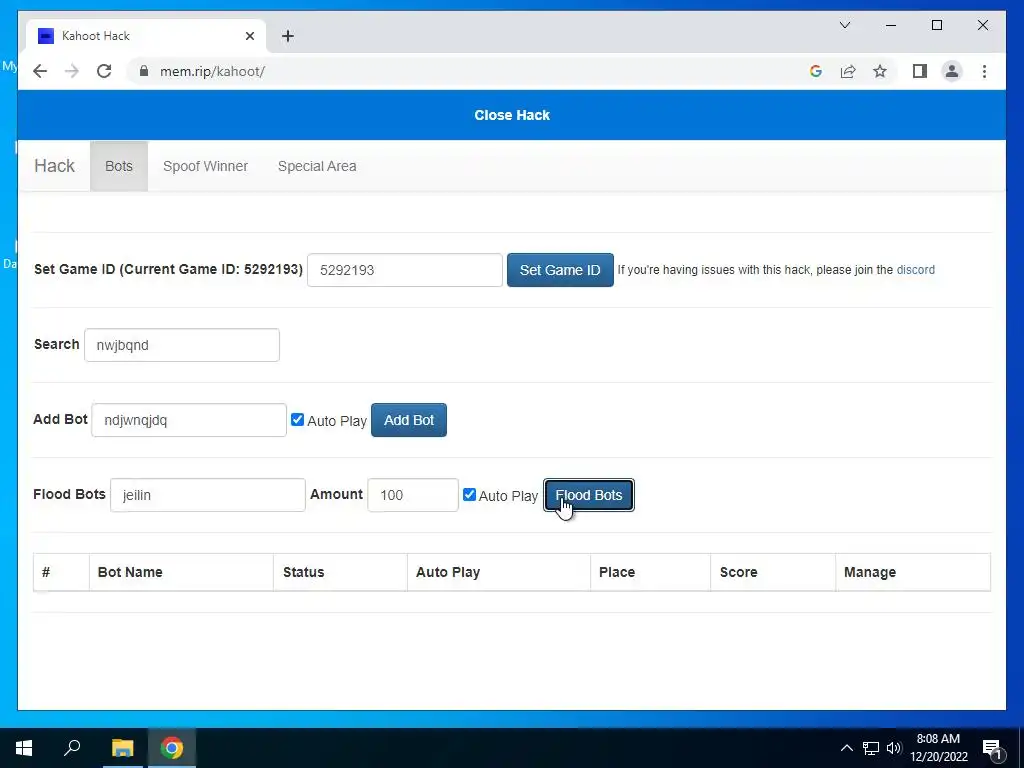Open the Spoof Winner tab
Image resolution: width=1024 pixels, height=768 pixels.
point(205,166)
